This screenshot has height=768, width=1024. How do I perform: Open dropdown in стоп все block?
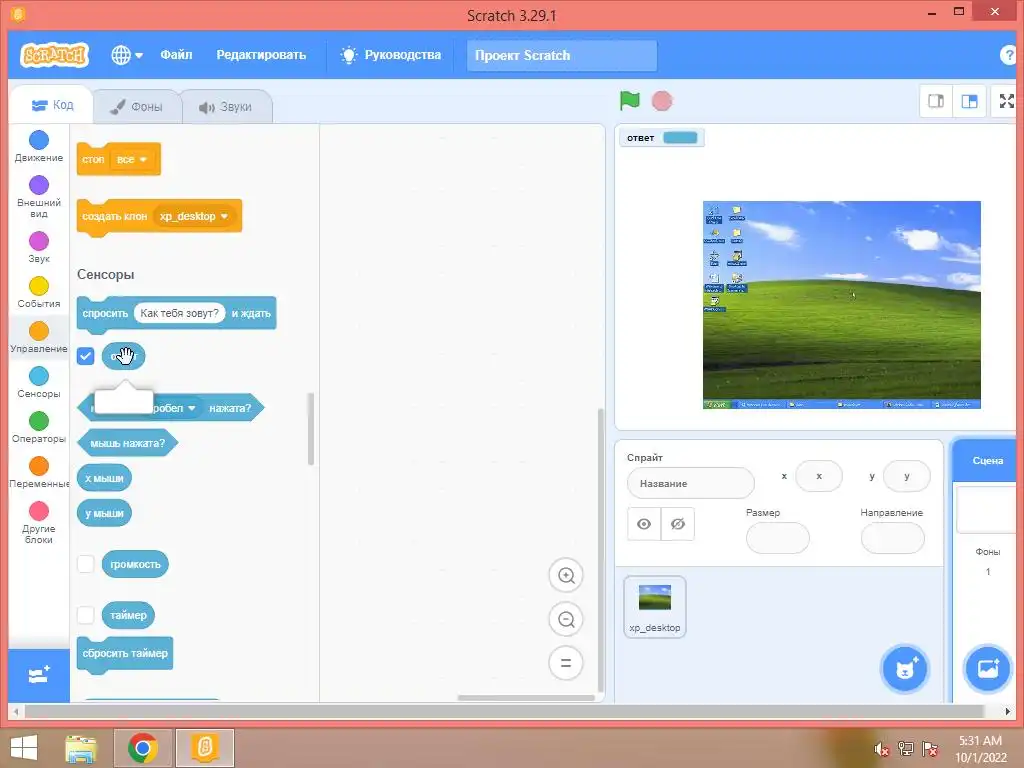click(x=133, y=159)
